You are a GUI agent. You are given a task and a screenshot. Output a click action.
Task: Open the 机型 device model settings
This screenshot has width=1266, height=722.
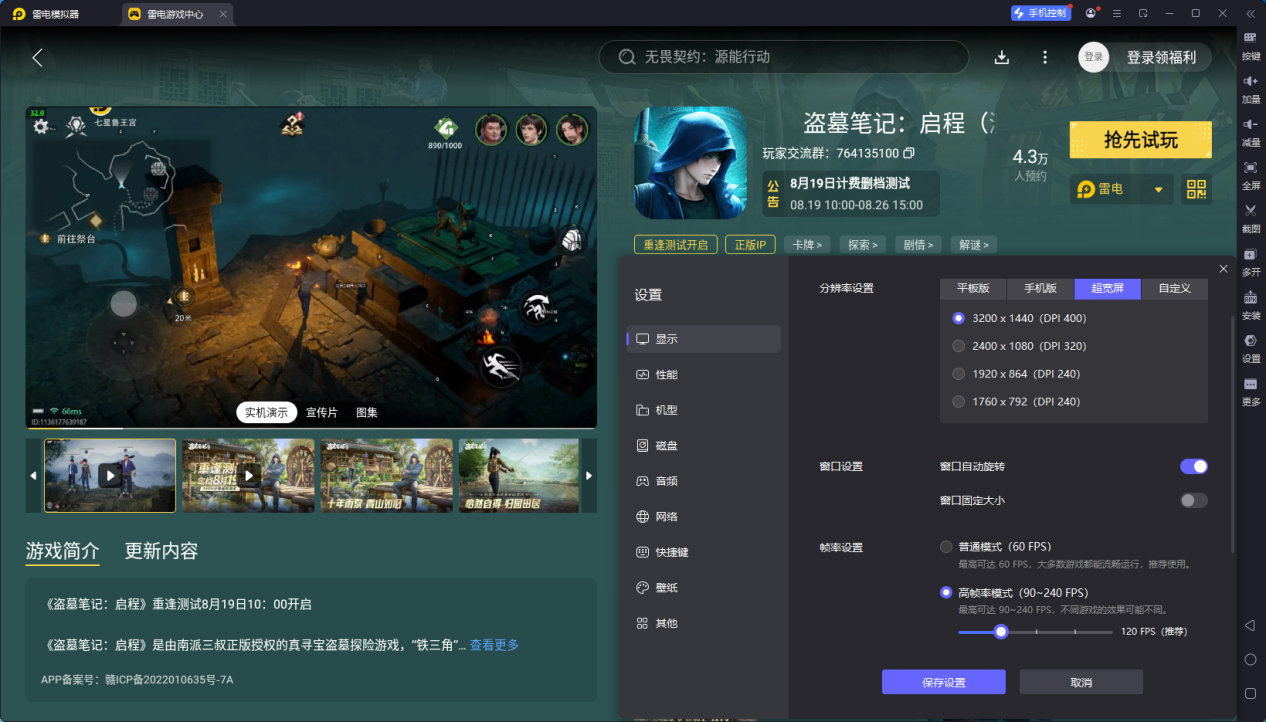tap(704, 410)
